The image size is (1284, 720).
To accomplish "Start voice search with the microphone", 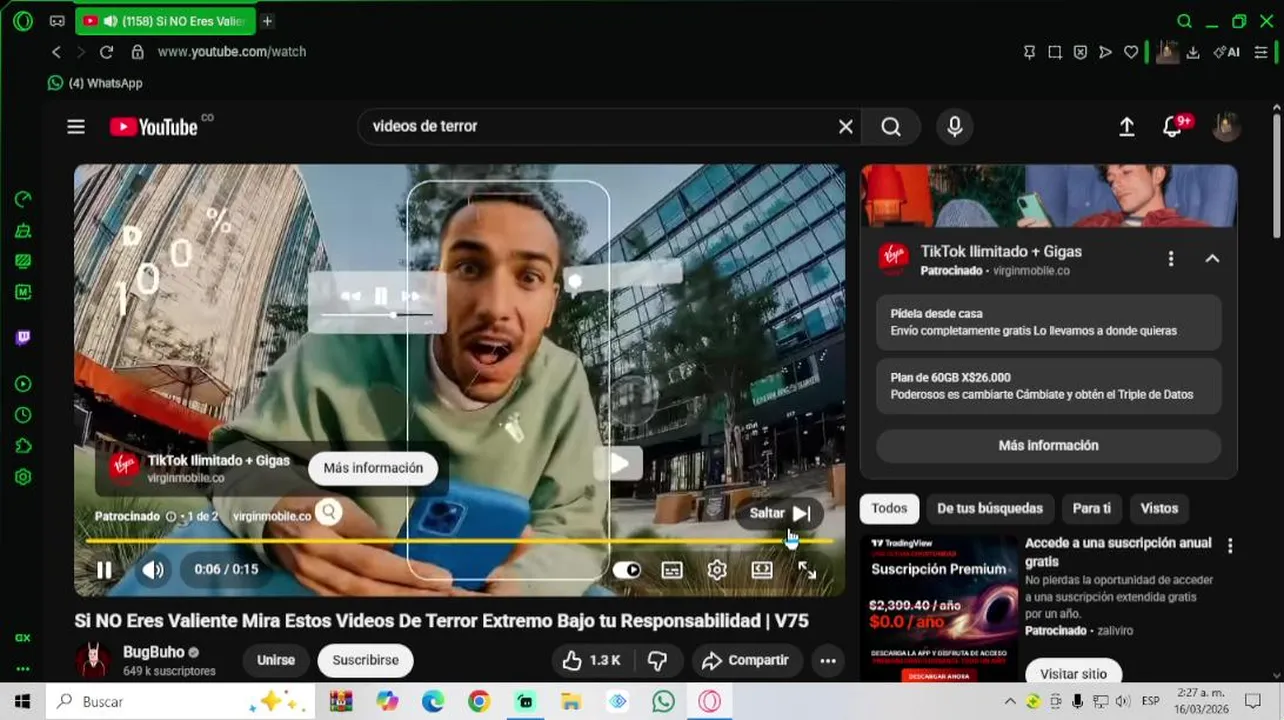I will pos(955,127).
